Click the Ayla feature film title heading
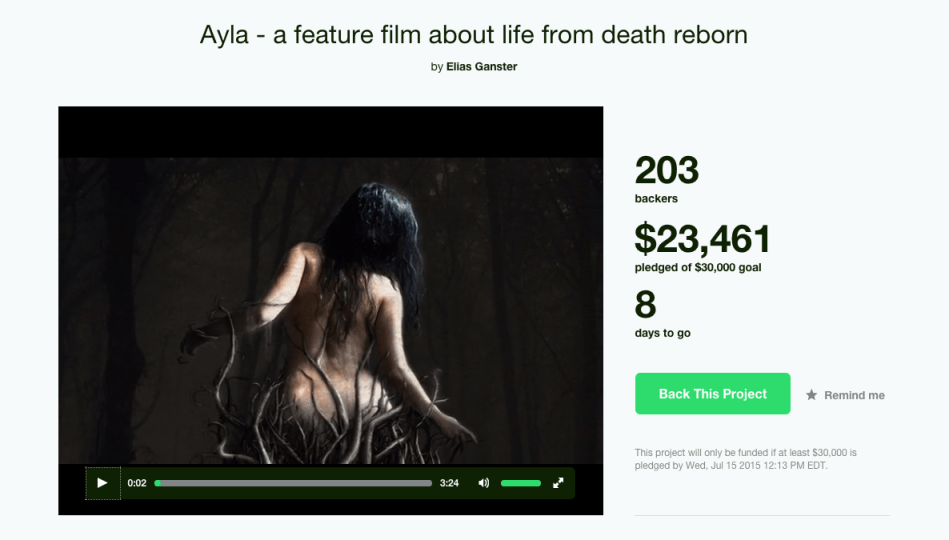This screenshot has height=540, width=949. (x=474, y=35)
